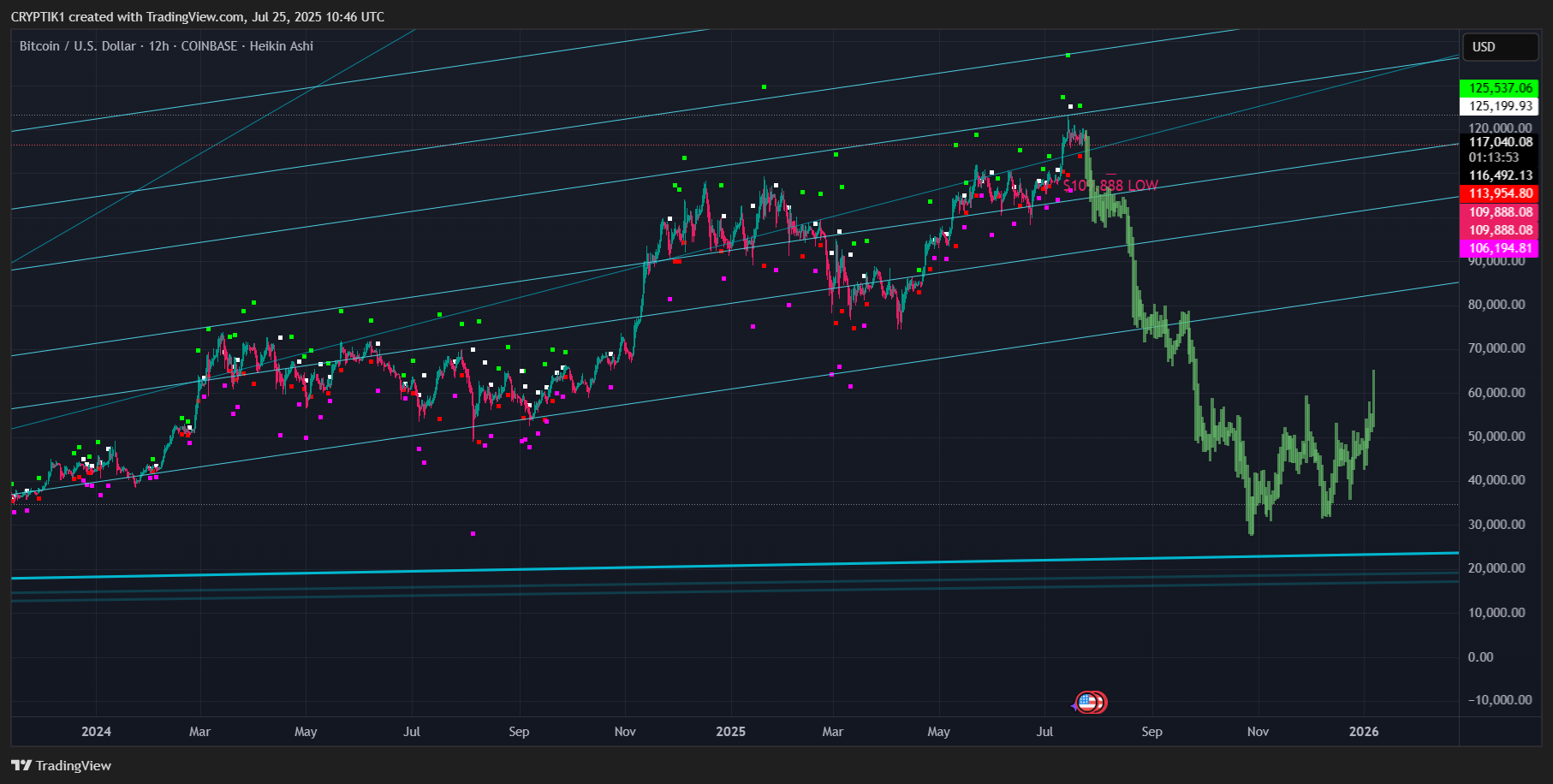The image size is (1553, 784).
Task: Click the −10,000.00 price axis label
Action: [1499, 700]
